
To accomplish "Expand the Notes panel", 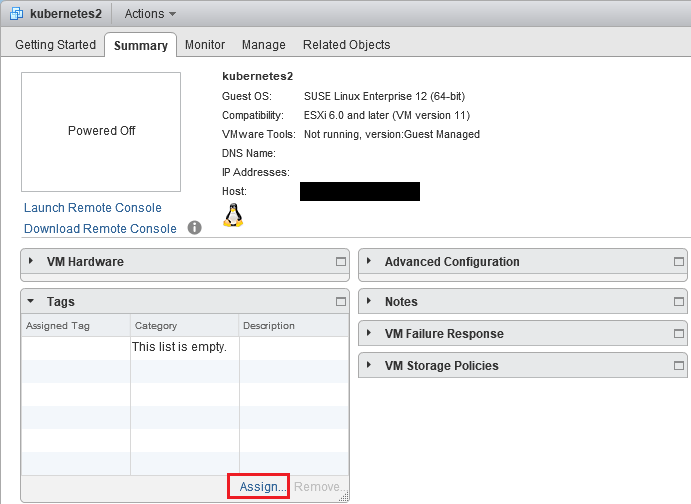I will (369, 301).
